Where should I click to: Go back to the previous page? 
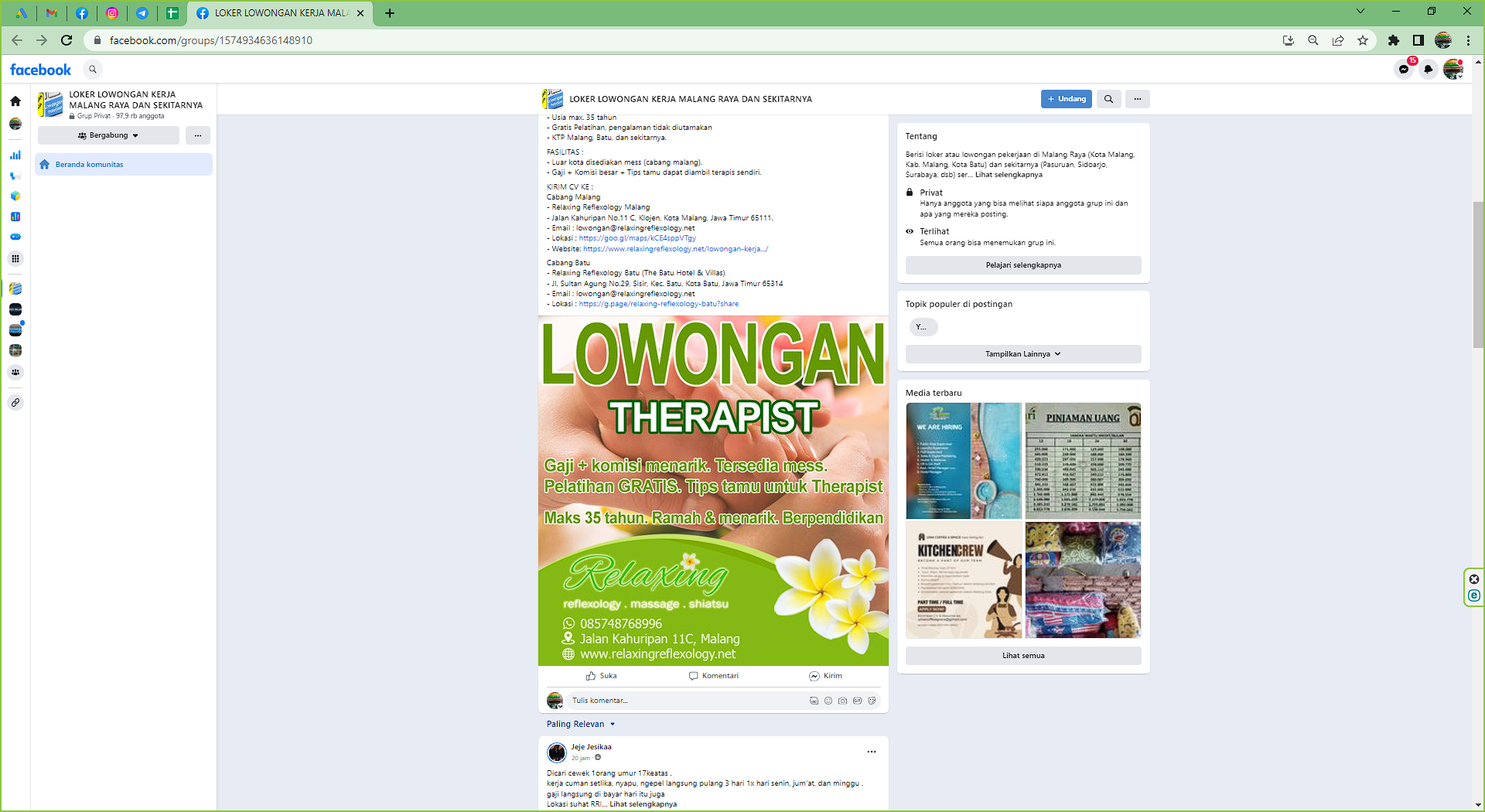pos(17,40)
